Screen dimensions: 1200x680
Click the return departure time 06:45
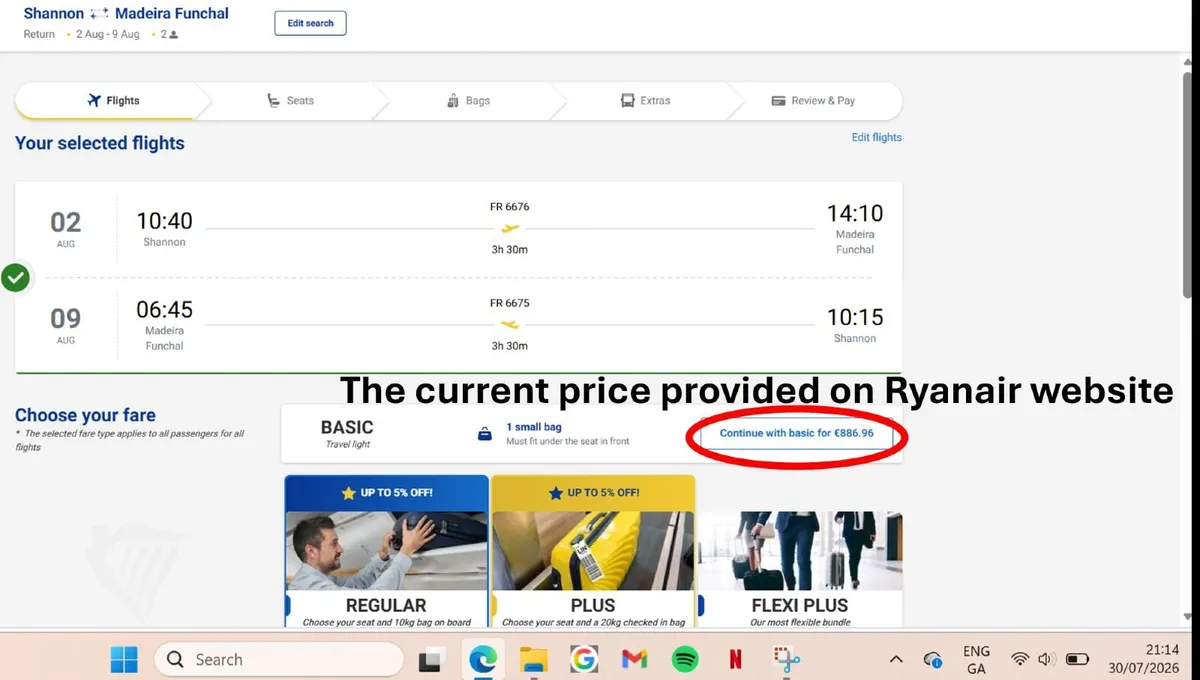click(x=164, y=310)
